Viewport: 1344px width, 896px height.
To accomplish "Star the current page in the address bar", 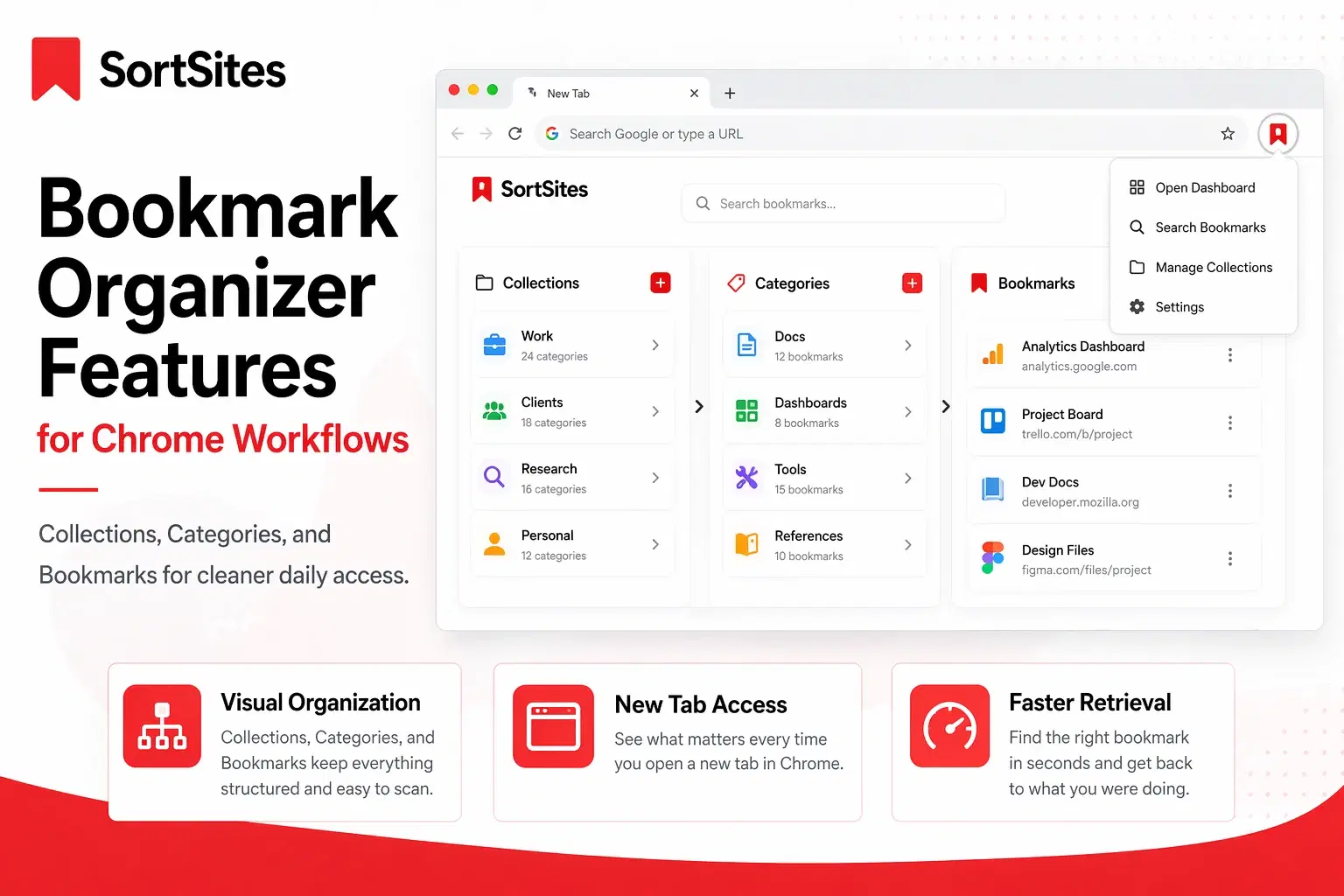I will (1228, 133).
